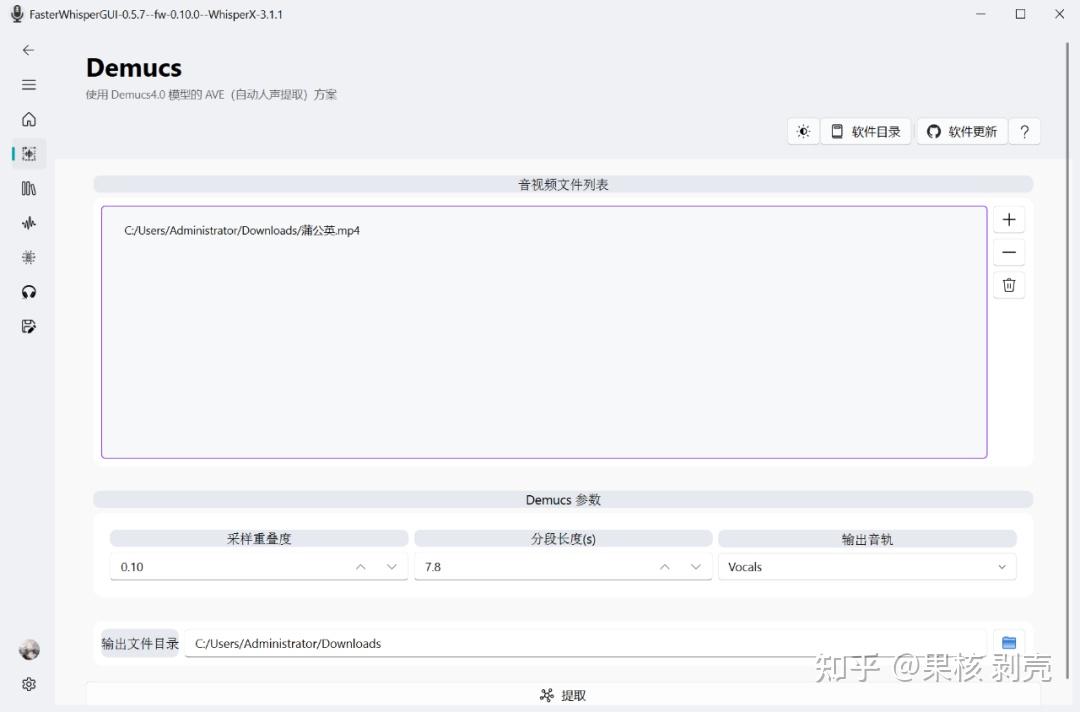Toggle light/dark theme with the sun icon

click(803, 131)
